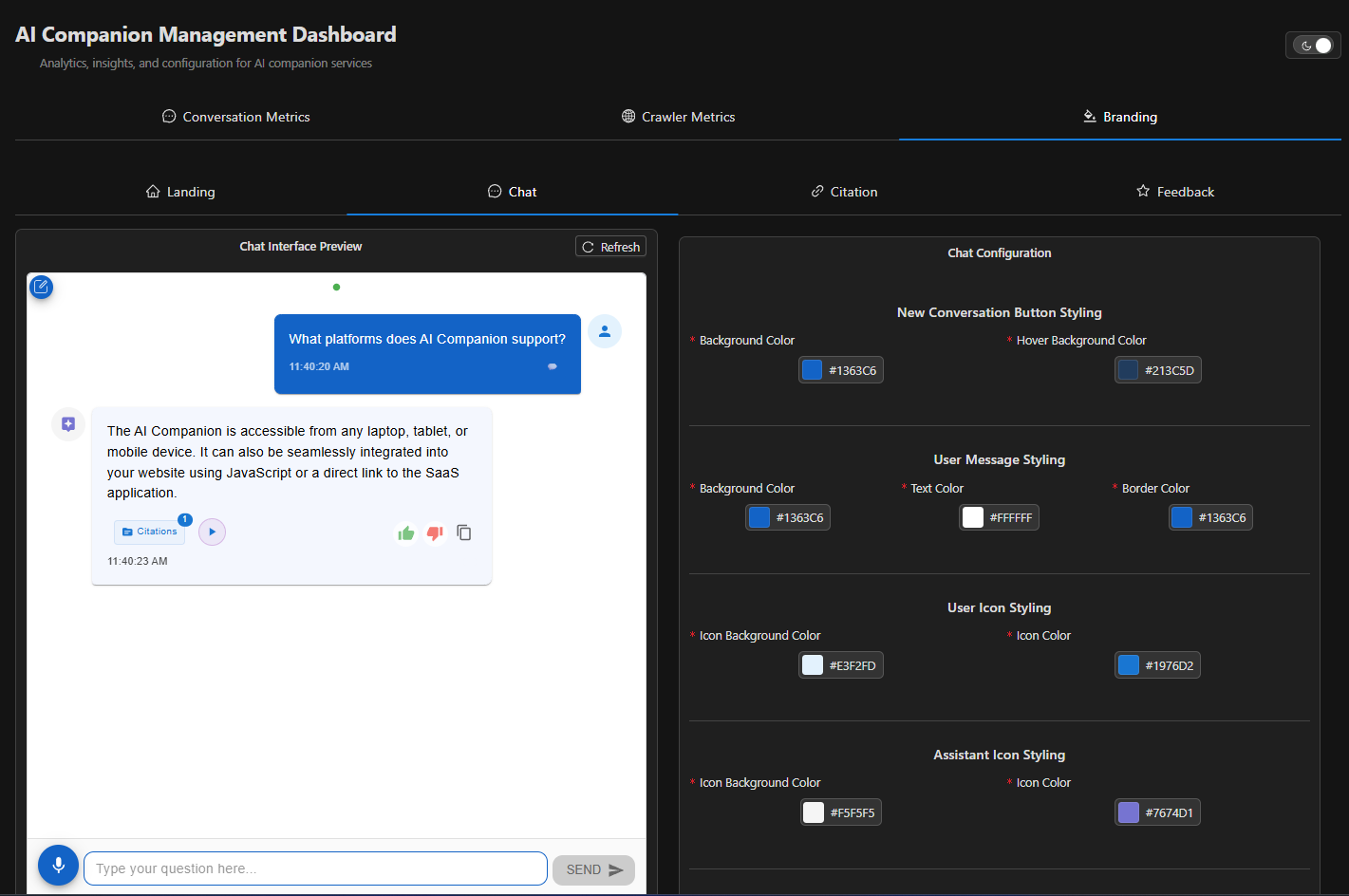The height and width of the screenshot is (896, 1349).
Task: Give a thumbs down to the assistant response
Action: click(435, 532)
